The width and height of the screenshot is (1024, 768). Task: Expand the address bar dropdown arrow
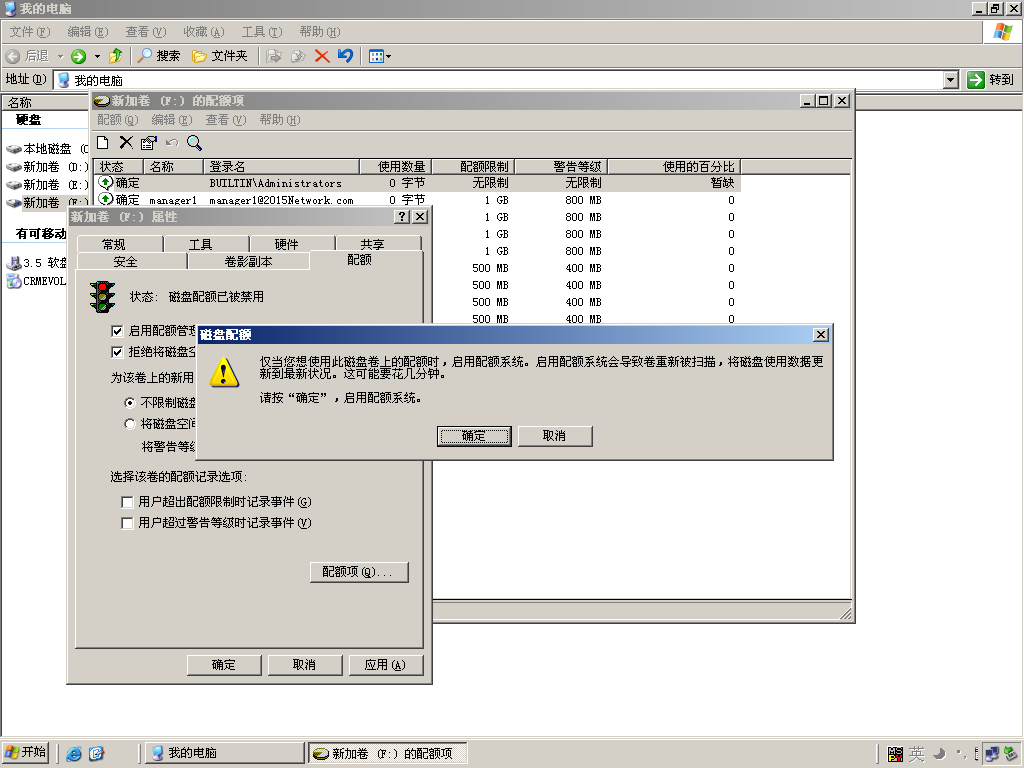(951, 80)
